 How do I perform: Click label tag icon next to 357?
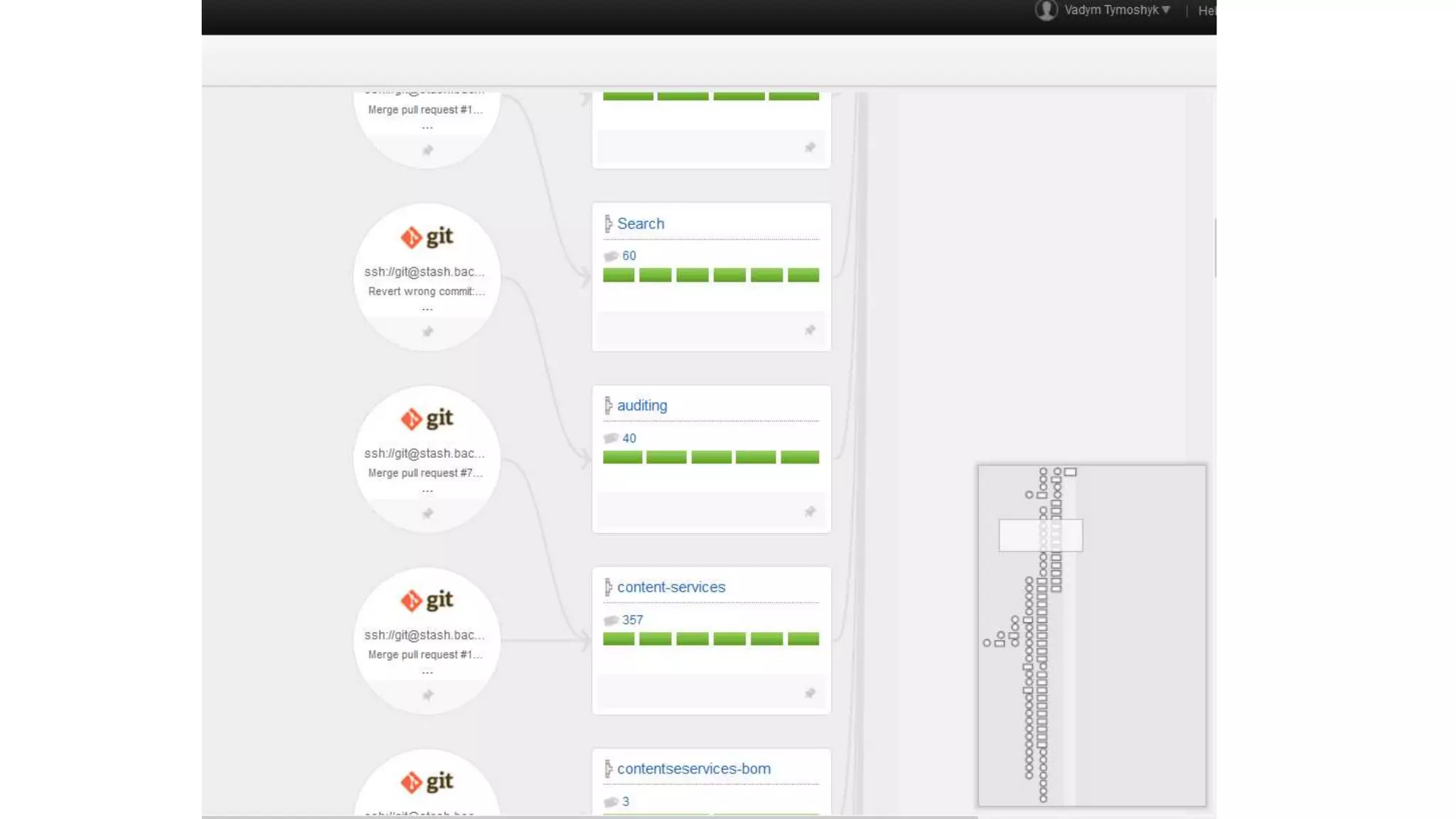(611, 621)
